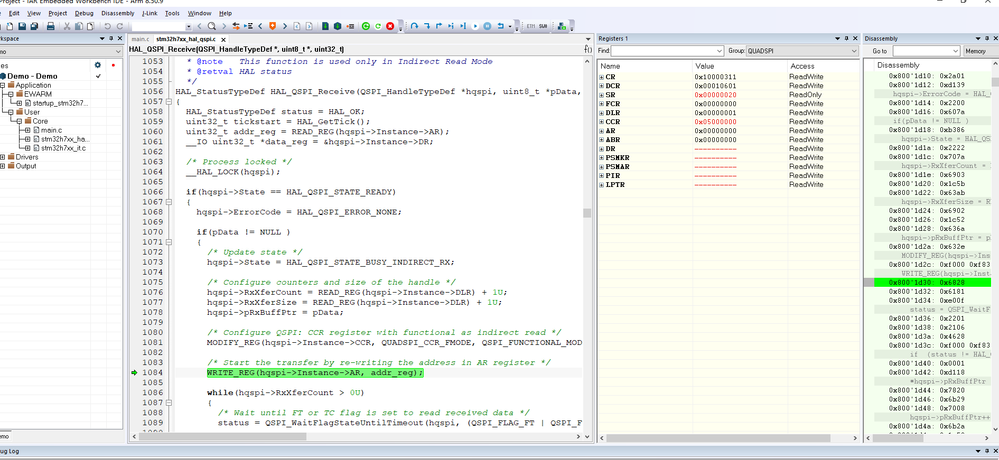This screenshot has width=999, height=460.
Task: Open the Group QUADSPI dropdown
Action: [x=854, y=51]
